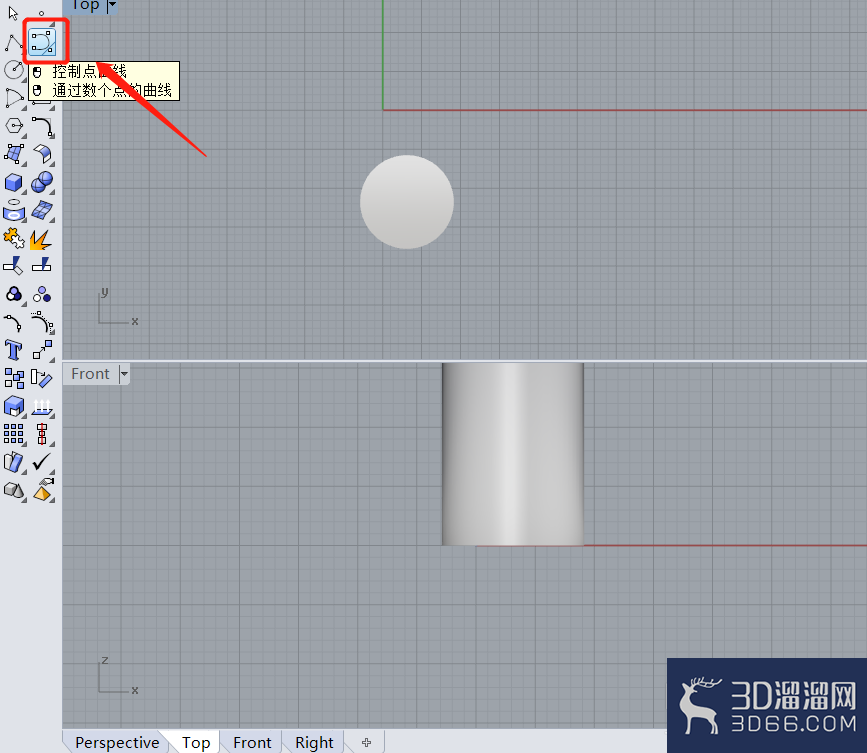Select the circle object in Top view
Viewport: 867px width, 753px height.
[407, 202]
